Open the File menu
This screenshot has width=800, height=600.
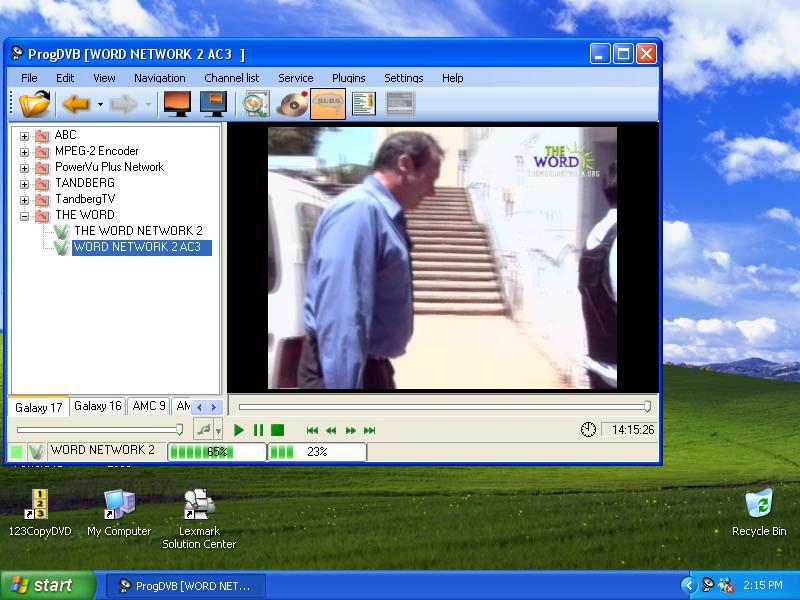(x=29, y=78)
